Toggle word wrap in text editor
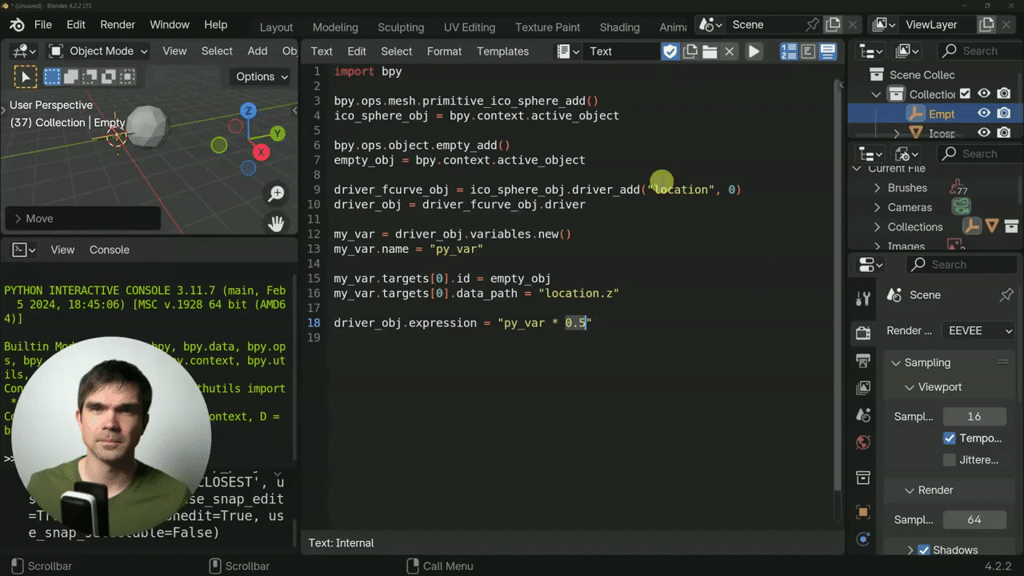Image resolution: width=1024 pixels, height=576 pixels. pyautogui.click(x=808, y=51)
